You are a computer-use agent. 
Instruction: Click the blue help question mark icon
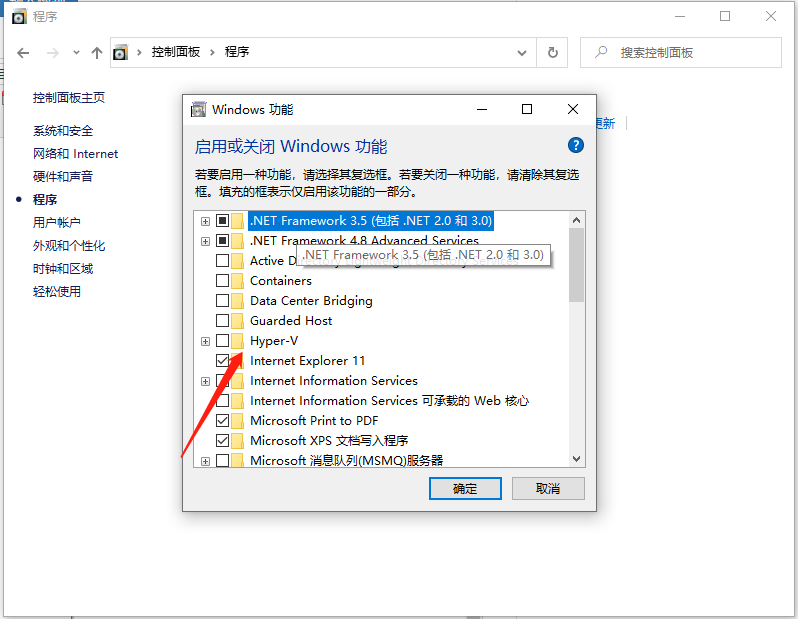click(575, 146)
